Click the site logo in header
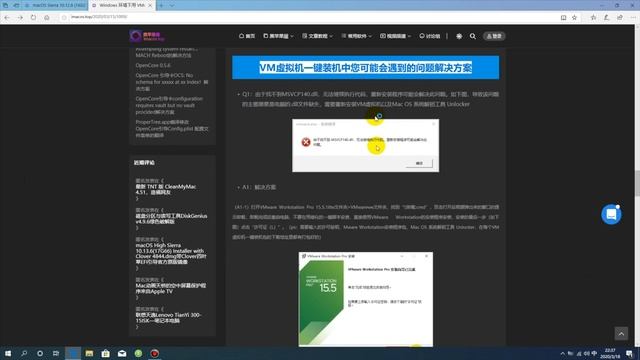 (x=147, y=36)
